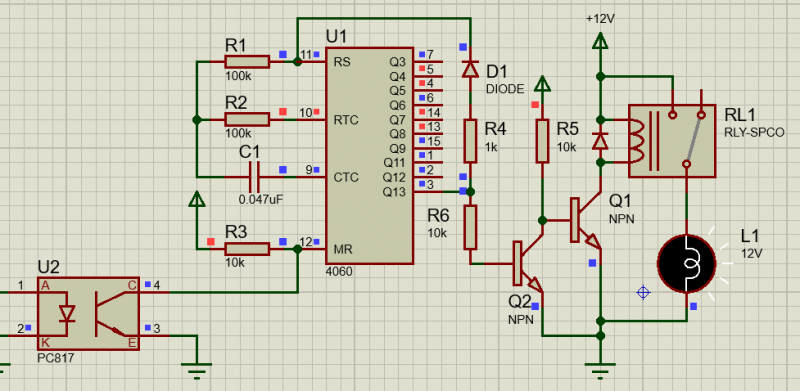This screenshot has height=391, width=800.
Task: Click the ground symbol below the lamp
Action: pyautogui.click(x=600, y=371)
